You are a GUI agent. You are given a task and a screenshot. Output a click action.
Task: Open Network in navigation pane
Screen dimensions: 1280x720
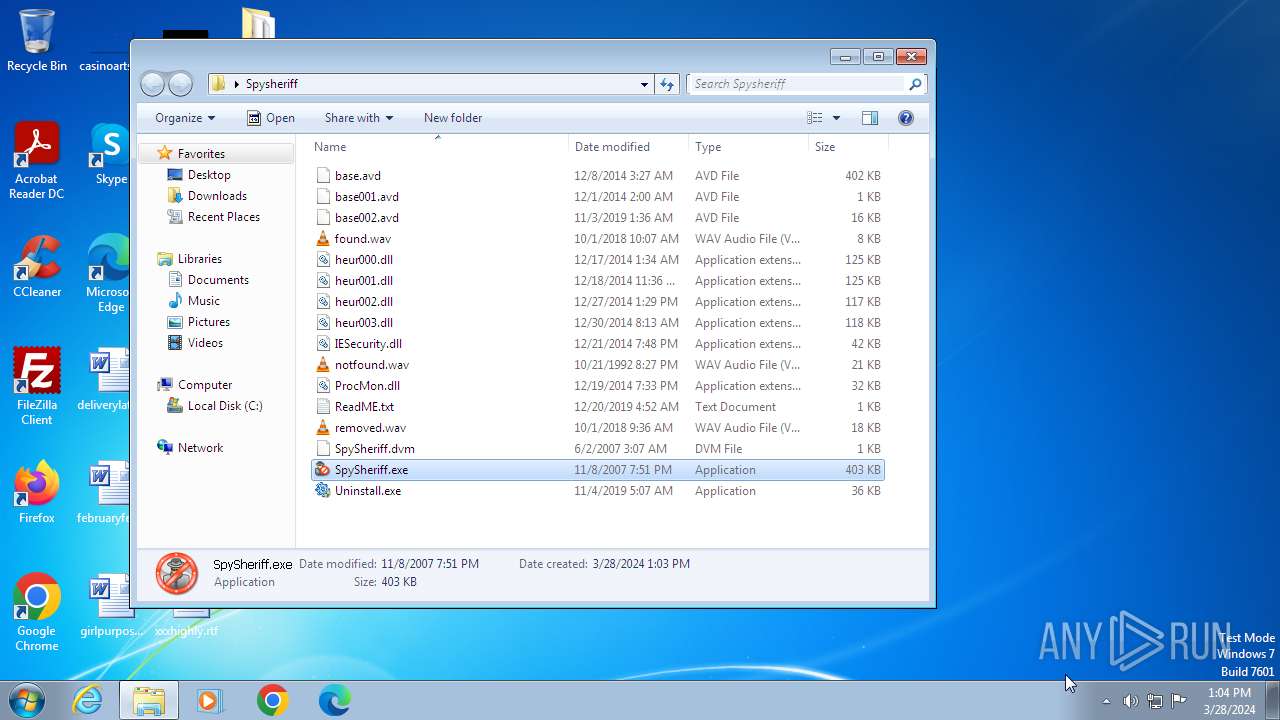(x=200, y=448)
